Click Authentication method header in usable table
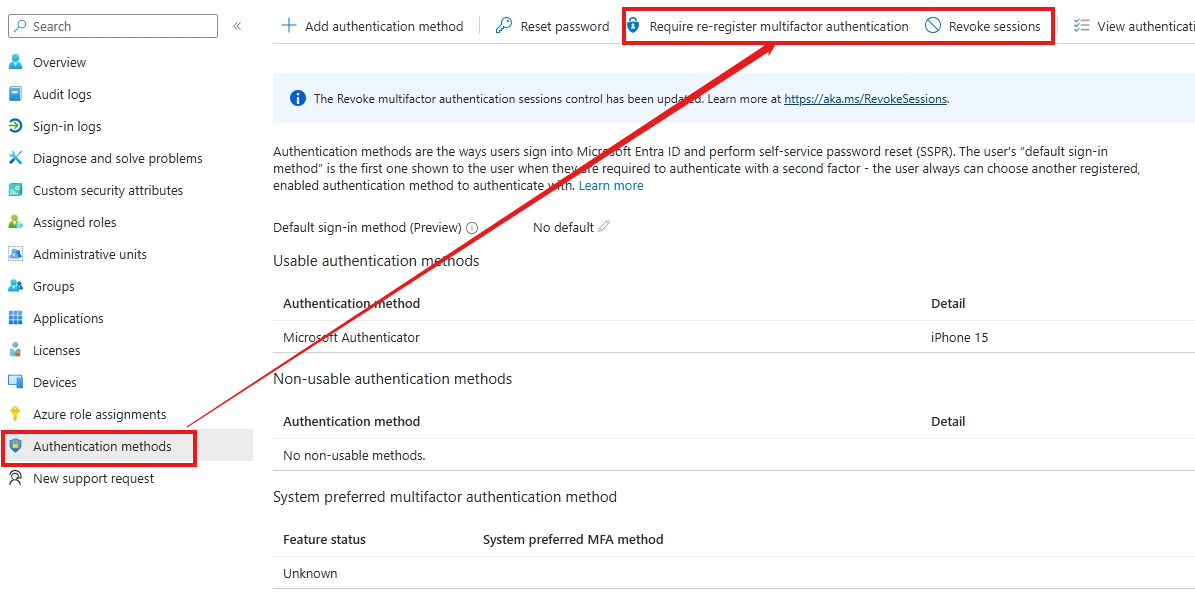The image size is (1195, 592). [x=351, y=303]
